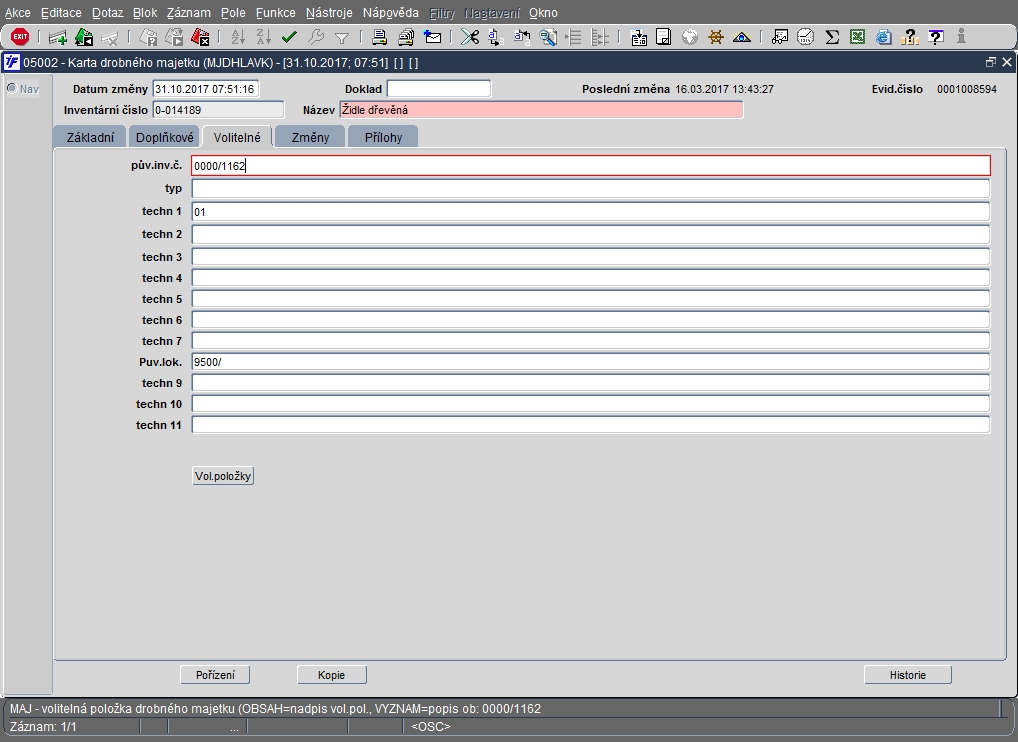
Task: Click the Internet Explorer browser icon
Action: point(883,38)
